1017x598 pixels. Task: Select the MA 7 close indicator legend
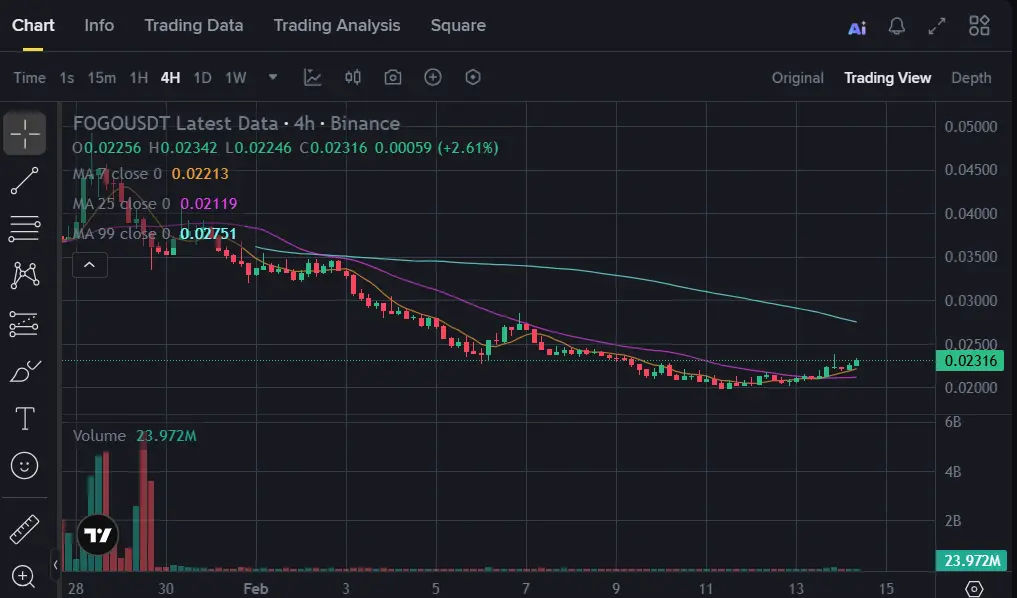point(150,174)
